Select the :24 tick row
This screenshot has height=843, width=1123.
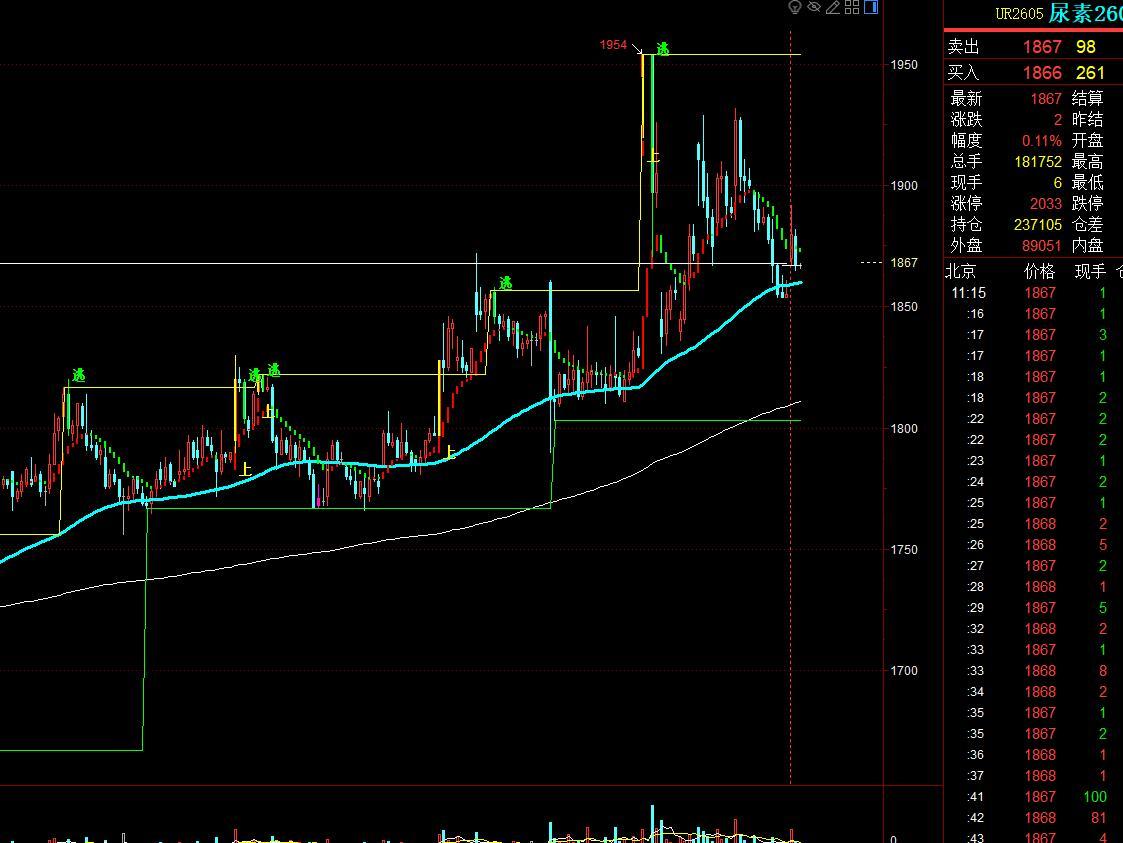[1033, 481]
